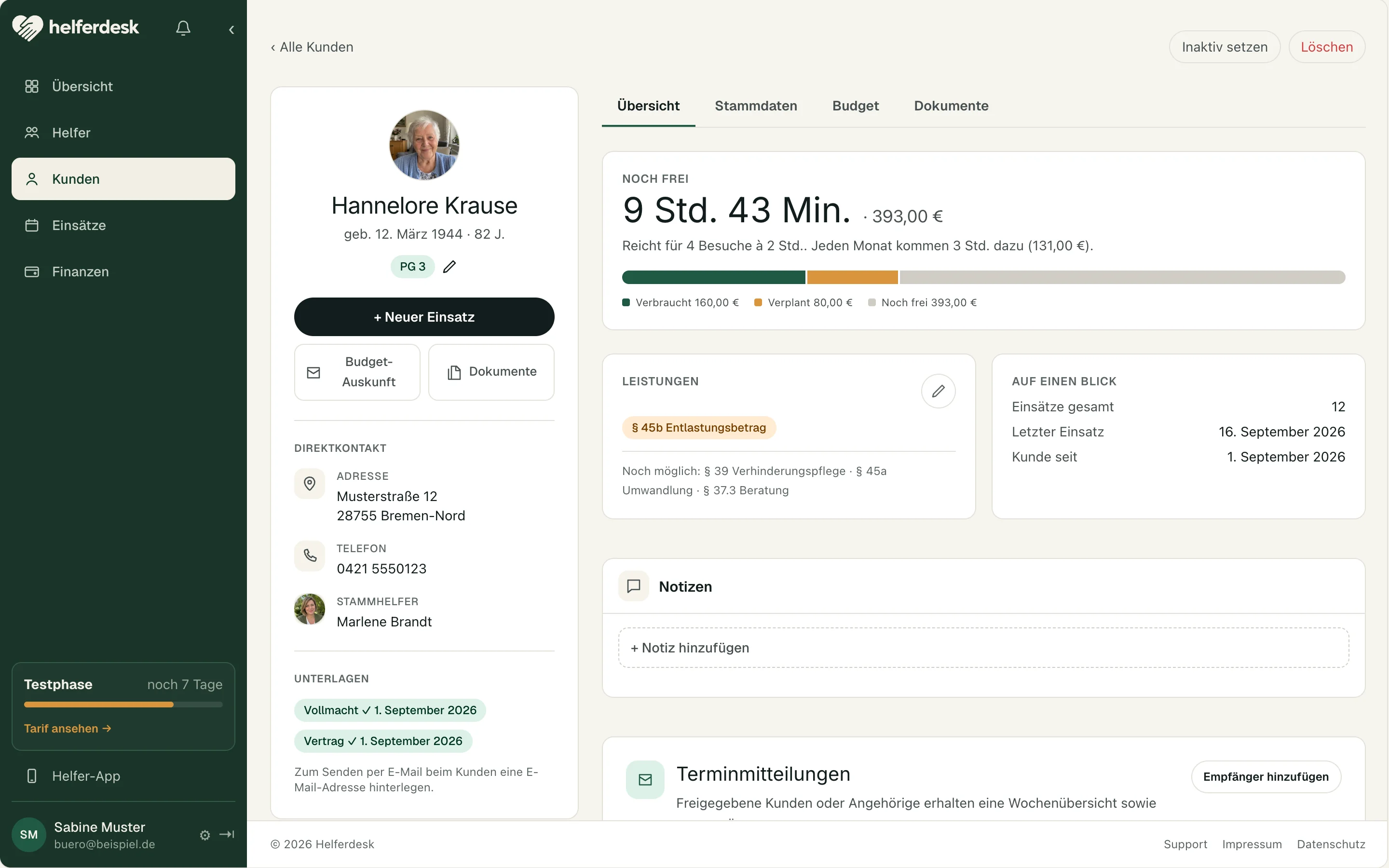Open the Helfer-App entry
This screenshot has height=868, width=1389.
[x=123, y=776]
